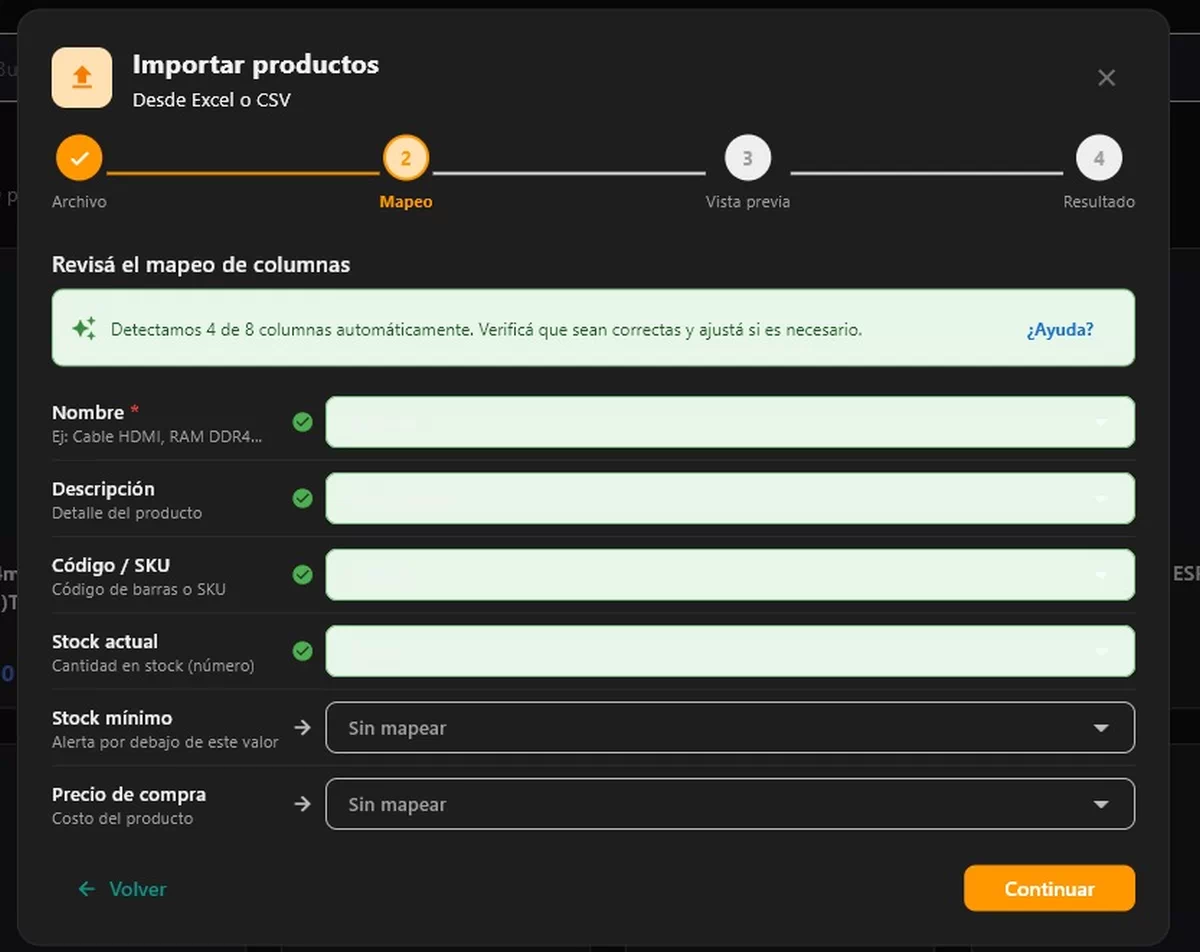Select step 3 Vista previa circle
Image resolution: width=1200 pixels, height=952 pixels.
point(748,158)
